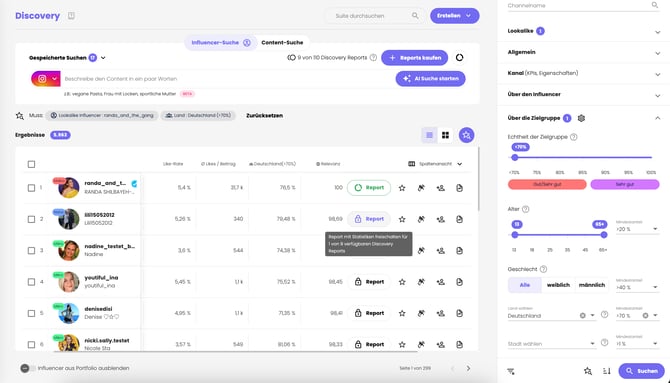Expand the Allgemein filter section
Image resolution: width=670 pixels, height=383 pixels.
583,52
